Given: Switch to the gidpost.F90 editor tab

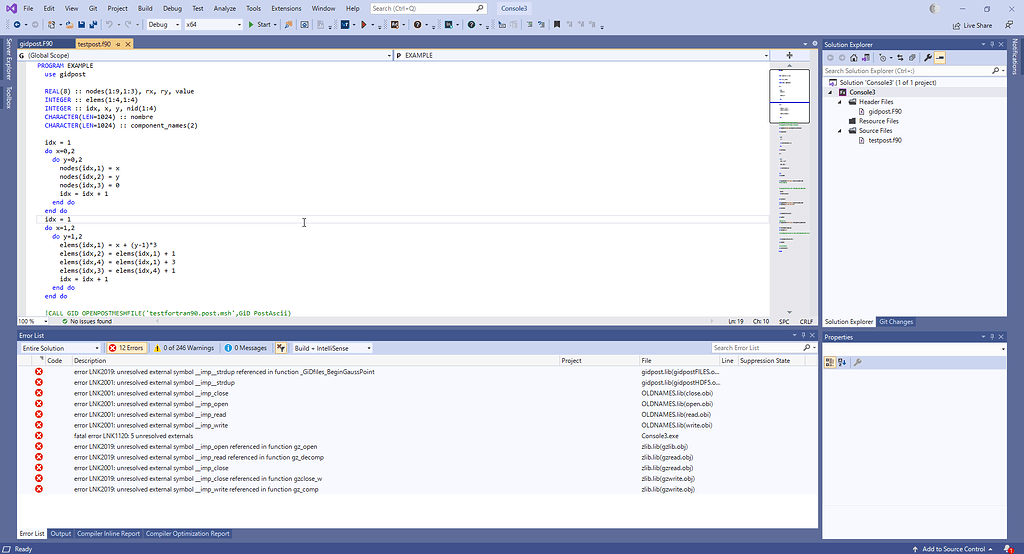Looking at the screenshot, I should [x=36, y=44].
